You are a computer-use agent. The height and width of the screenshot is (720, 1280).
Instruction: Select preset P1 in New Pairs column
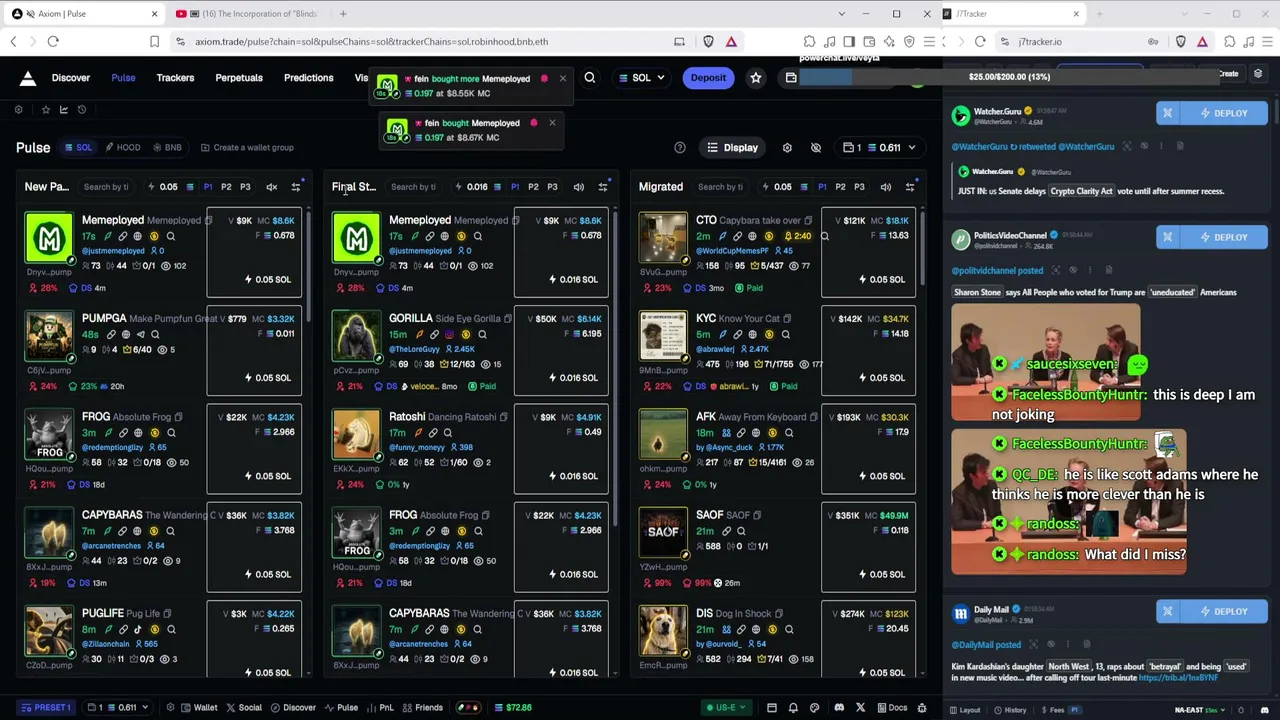(x=208, y=187)
